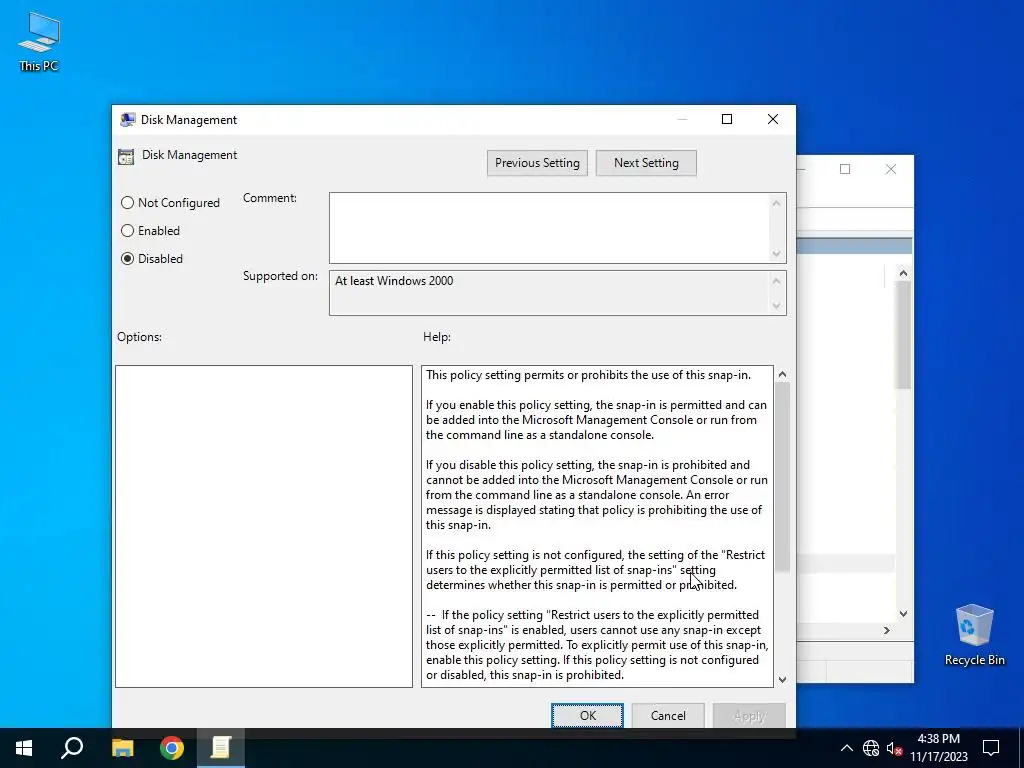Click the Help pane scroll up arrow
1024x768 pixels.
[x=782, y=374]
